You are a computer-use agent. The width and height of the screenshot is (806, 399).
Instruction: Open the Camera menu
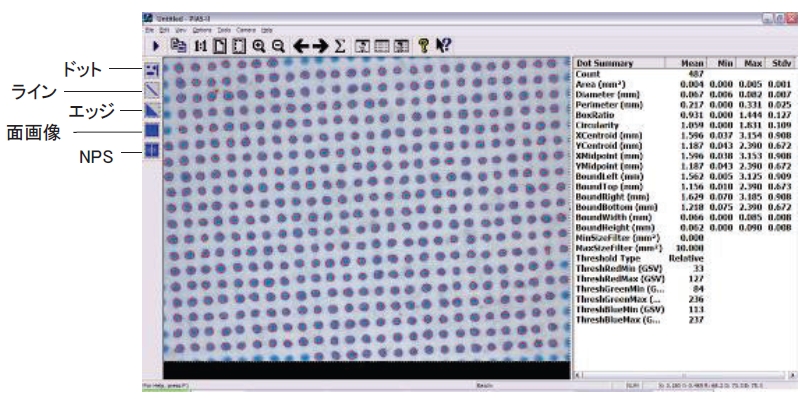coord(246,30)
